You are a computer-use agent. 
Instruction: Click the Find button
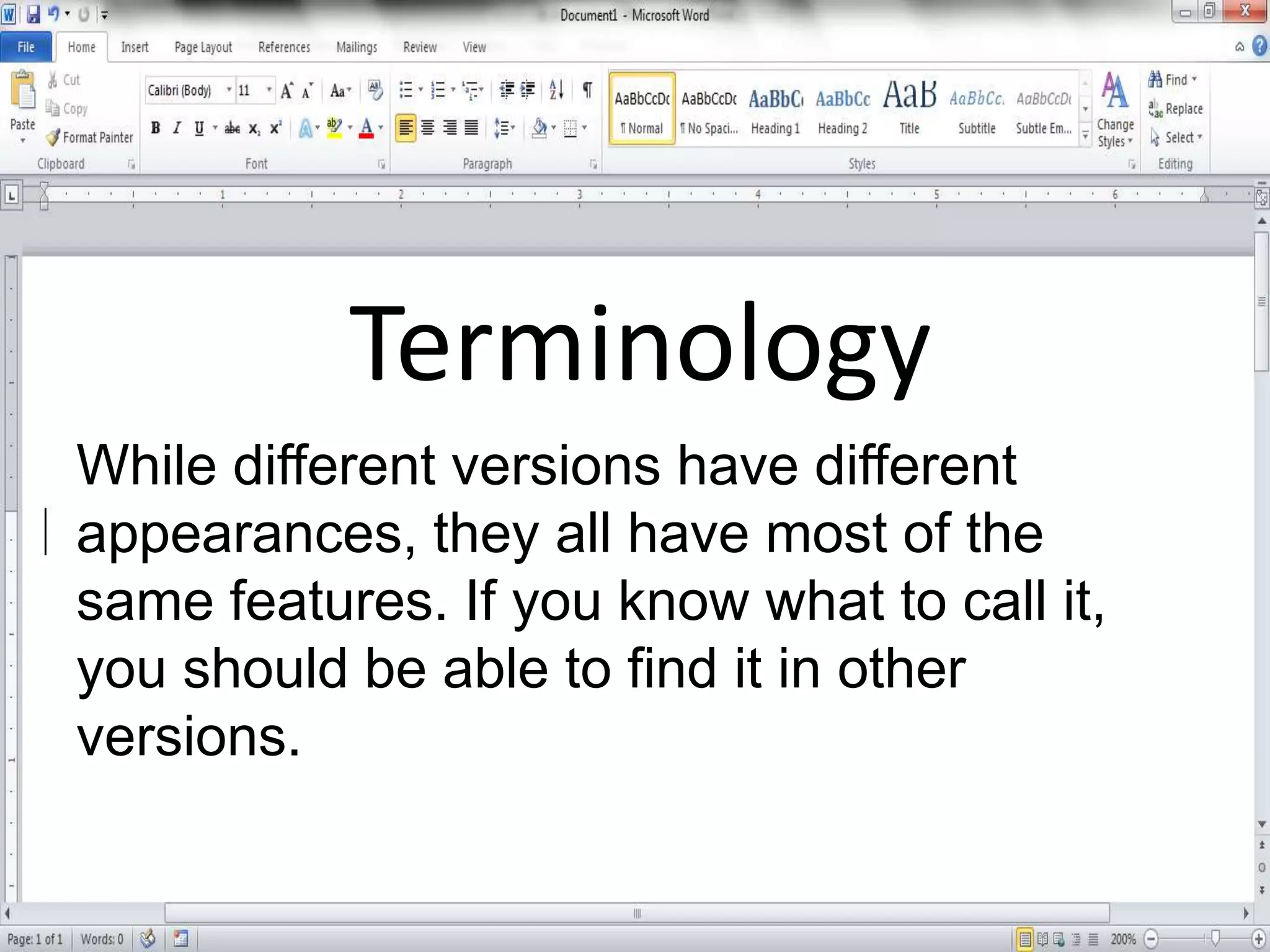(1172, 79)
